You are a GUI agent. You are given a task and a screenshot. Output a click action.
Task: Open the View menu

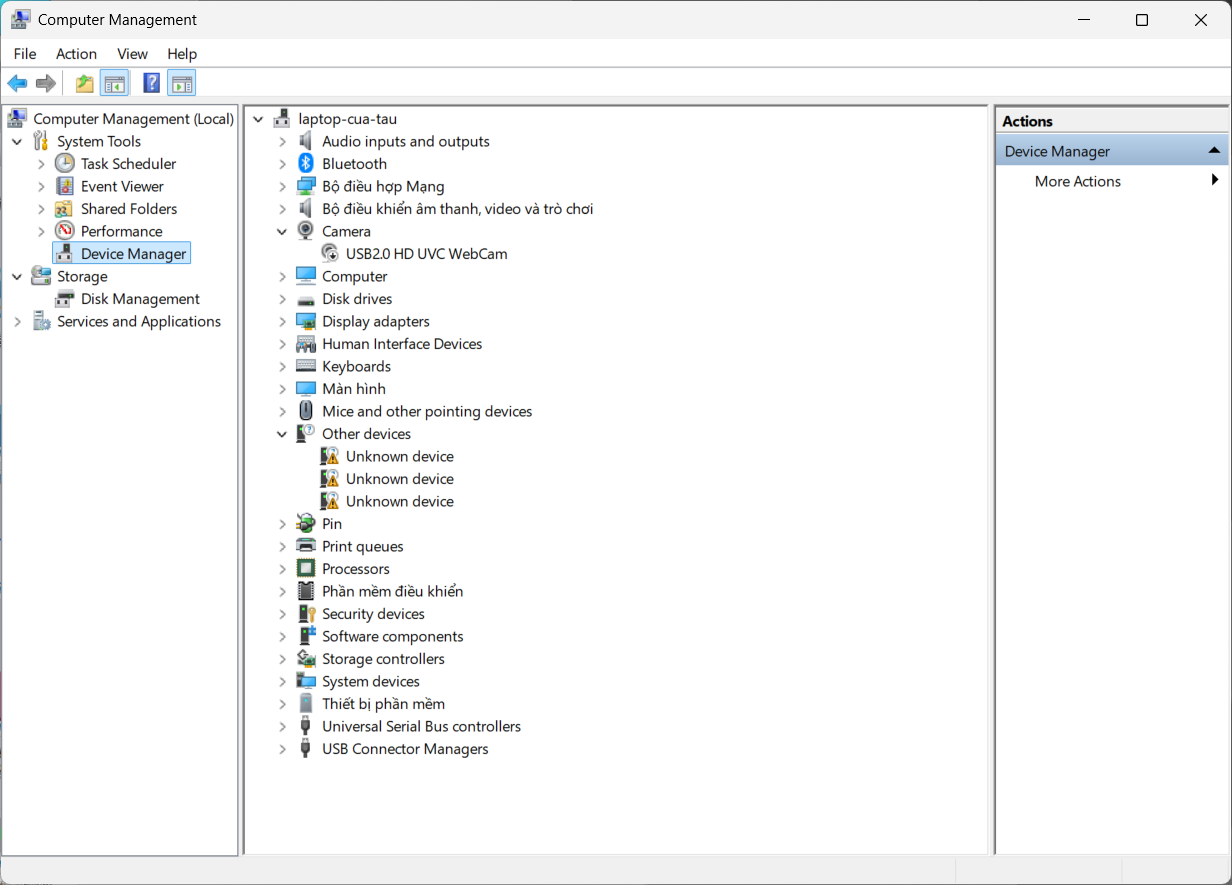(132, 54)
